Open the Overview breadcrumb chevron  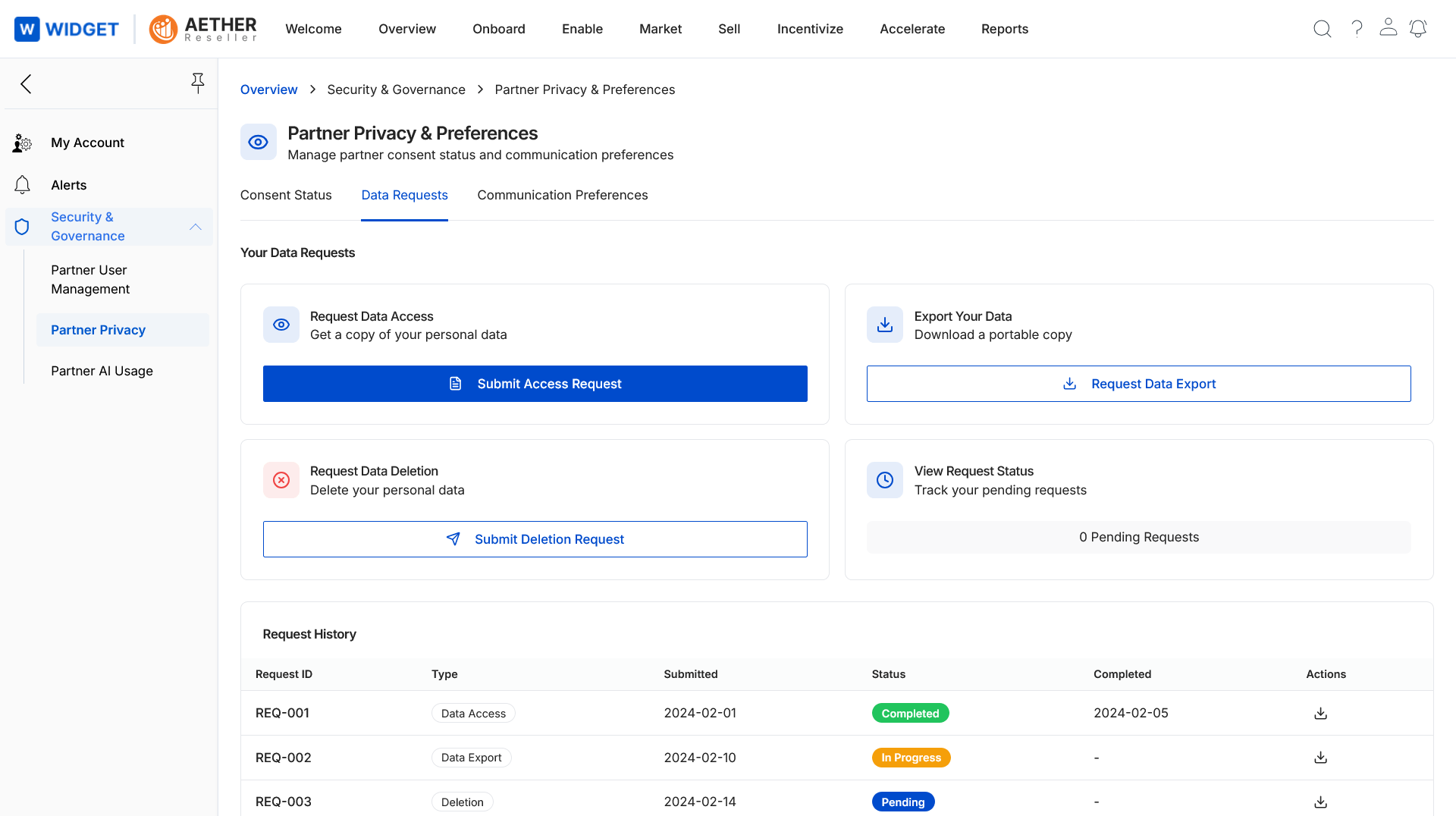312,89
